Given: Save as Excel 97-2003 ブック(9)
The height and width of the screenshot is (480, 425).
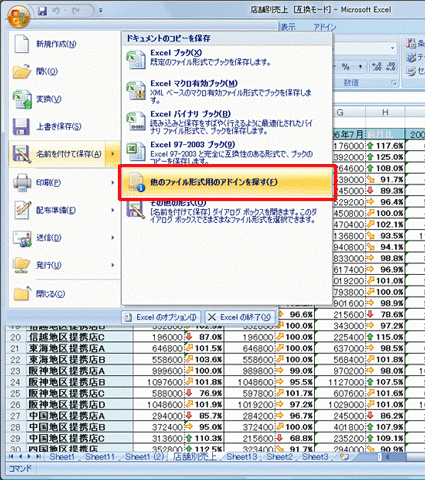Looking at the screenshot, I should click(227, 152).
